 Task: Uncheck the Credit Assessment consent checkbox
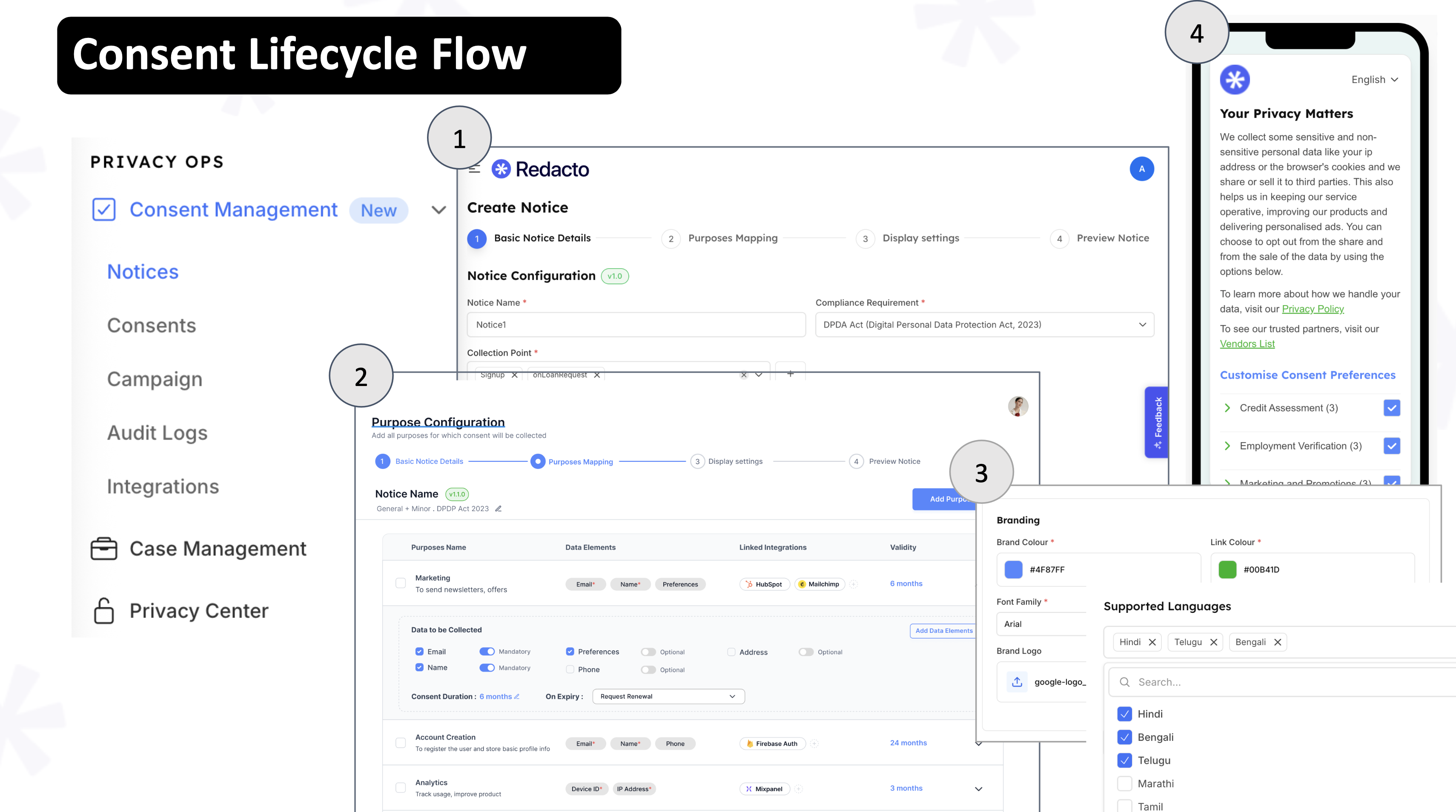[1391, 408]
